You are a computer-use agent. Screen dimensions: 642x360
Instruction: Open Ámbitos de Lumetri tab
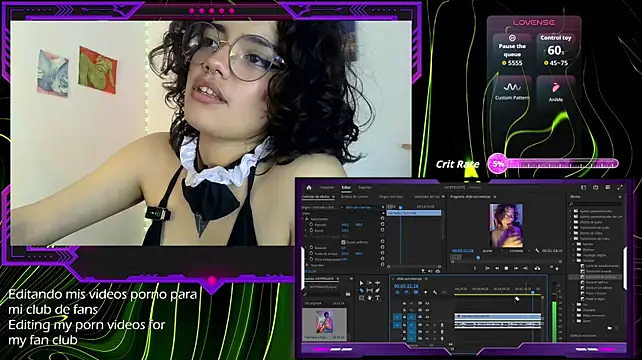pyautogui.click(x=354, y=197)
